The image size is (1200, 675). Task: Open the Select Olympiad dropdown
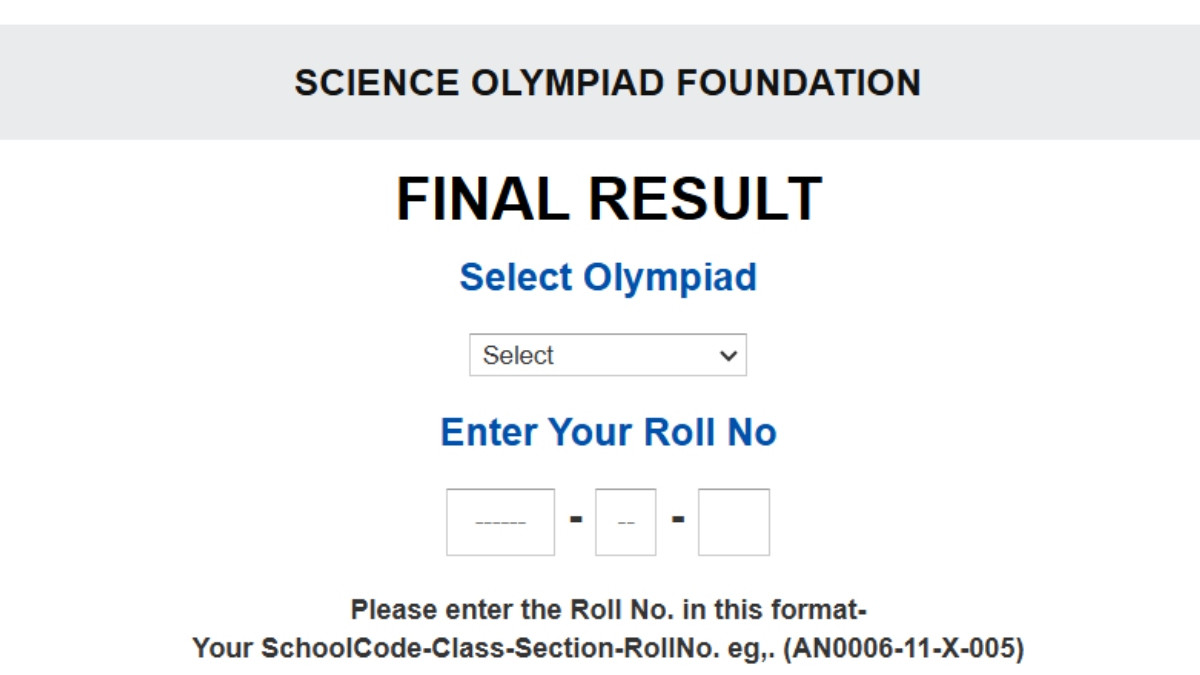607,355
